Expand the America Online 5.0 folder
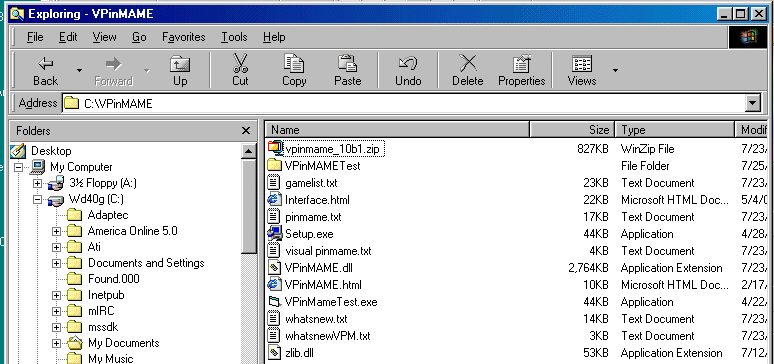This screenshot has width=774, height=364. [x=56, y=231]
